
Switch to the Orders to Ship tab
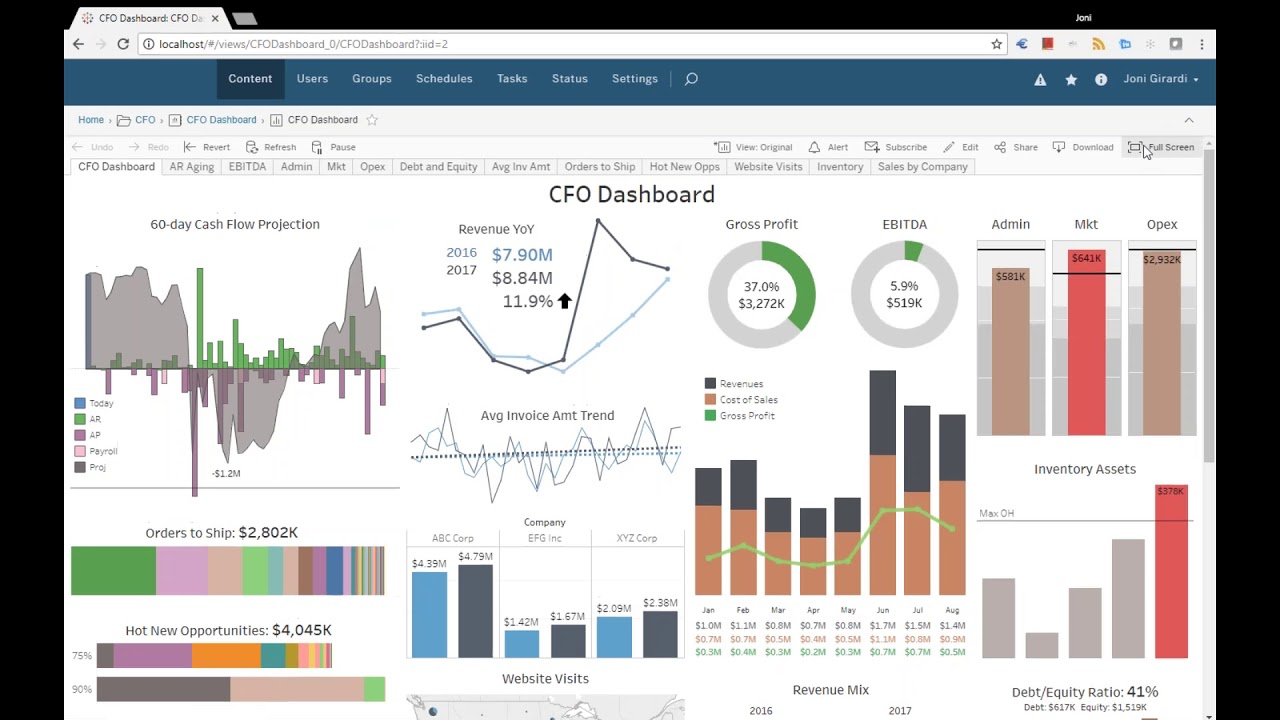(x=600, y=167)
